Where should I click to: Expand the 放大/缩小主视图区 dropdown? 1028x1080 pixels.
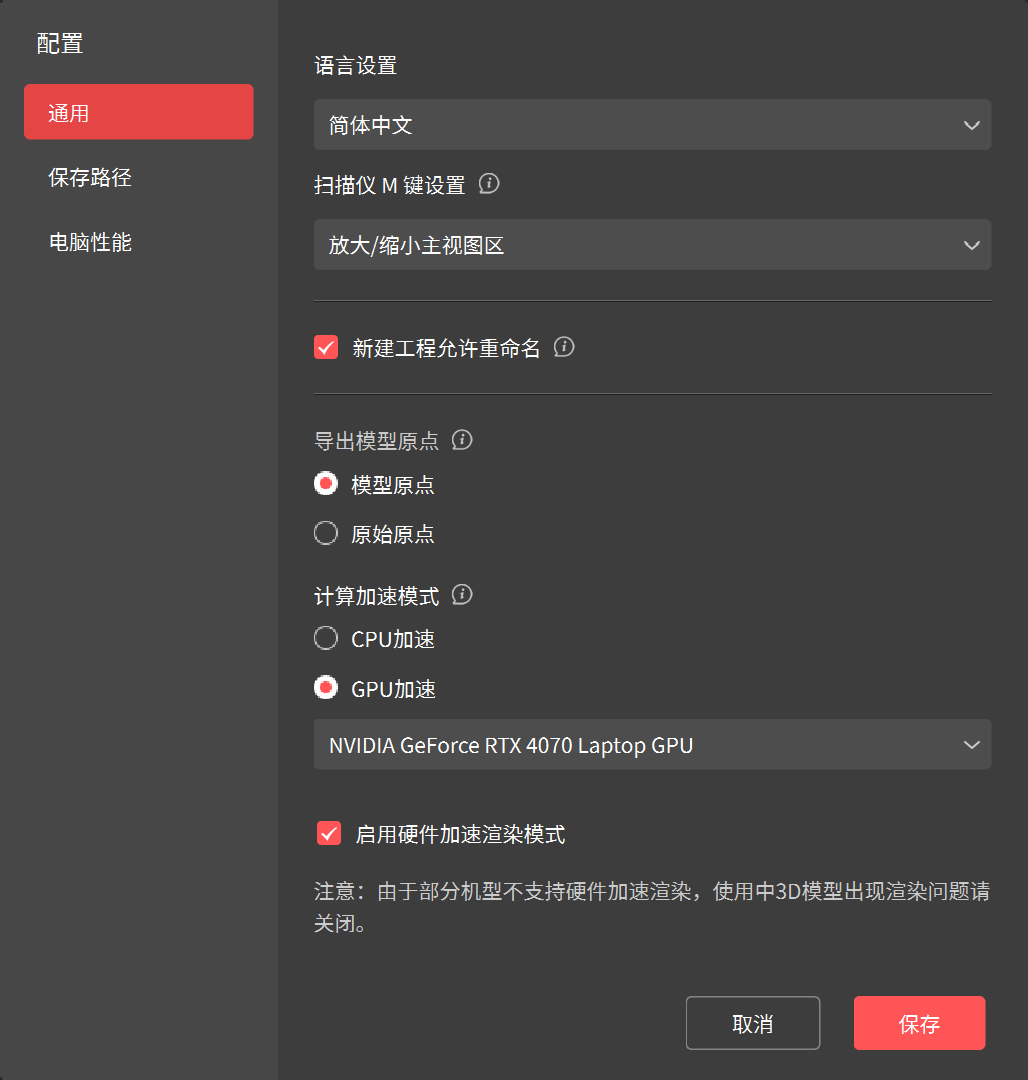[652, 245]
